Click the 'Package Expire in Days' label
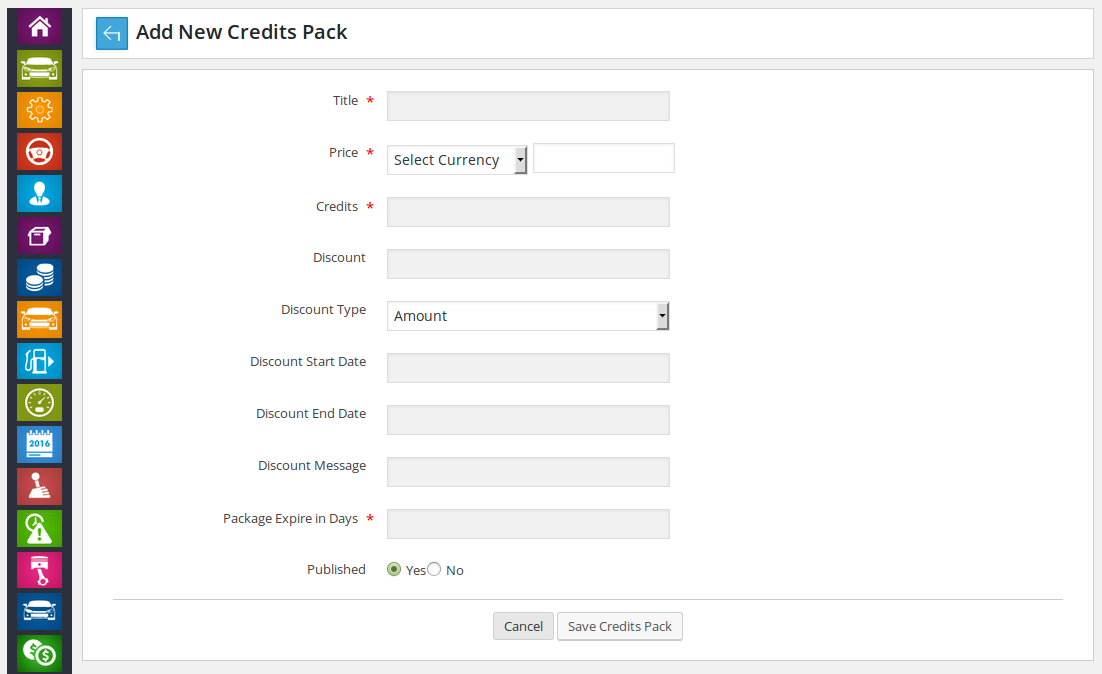The image size is (1102, 674). (290, 519)
